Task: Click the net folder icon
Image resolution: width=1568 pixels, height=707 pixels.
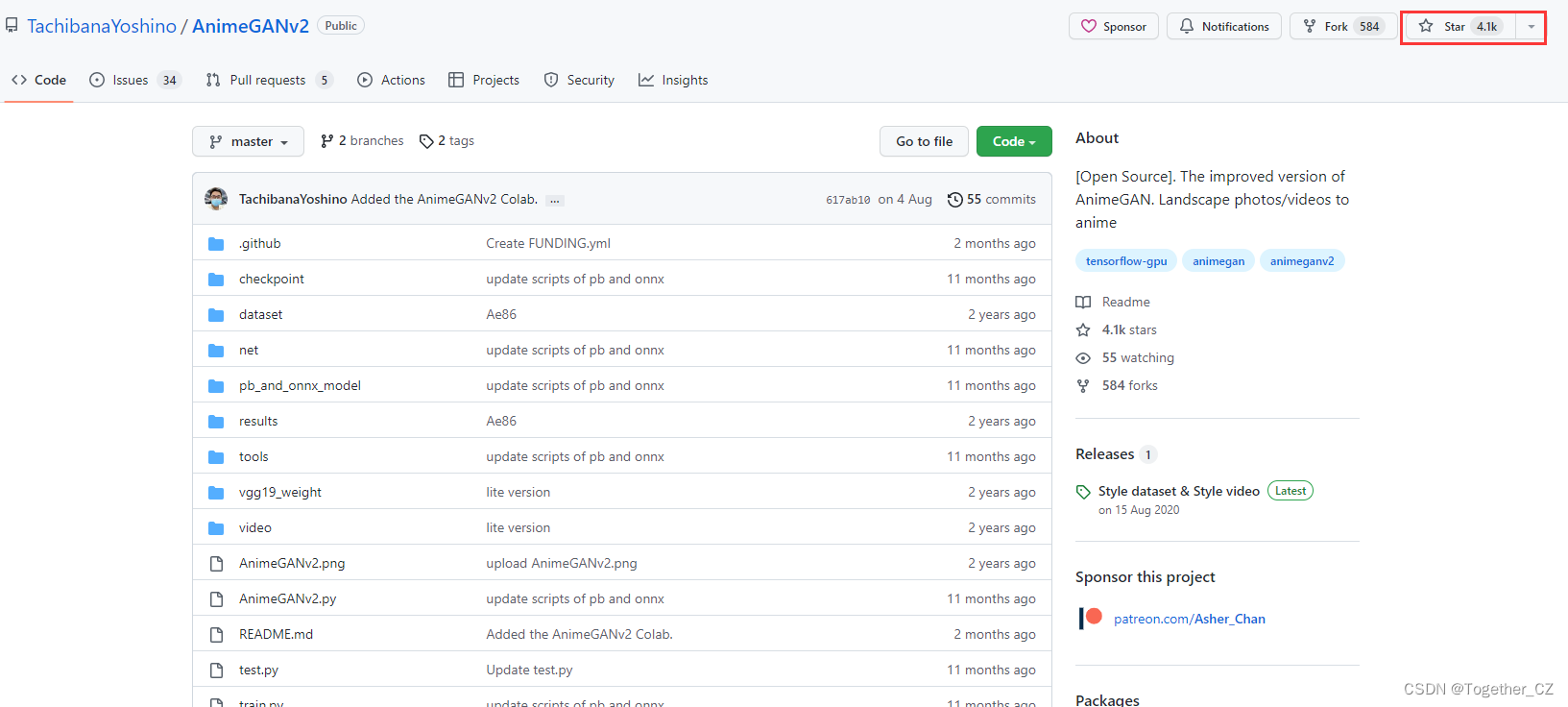Action: [216, 351]
